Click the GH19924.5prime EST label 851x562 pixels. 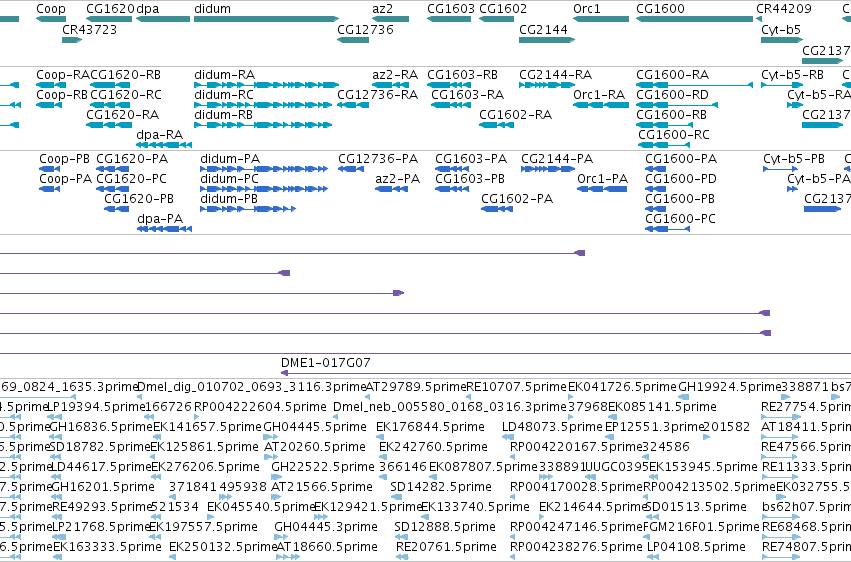tap(730, 387)
